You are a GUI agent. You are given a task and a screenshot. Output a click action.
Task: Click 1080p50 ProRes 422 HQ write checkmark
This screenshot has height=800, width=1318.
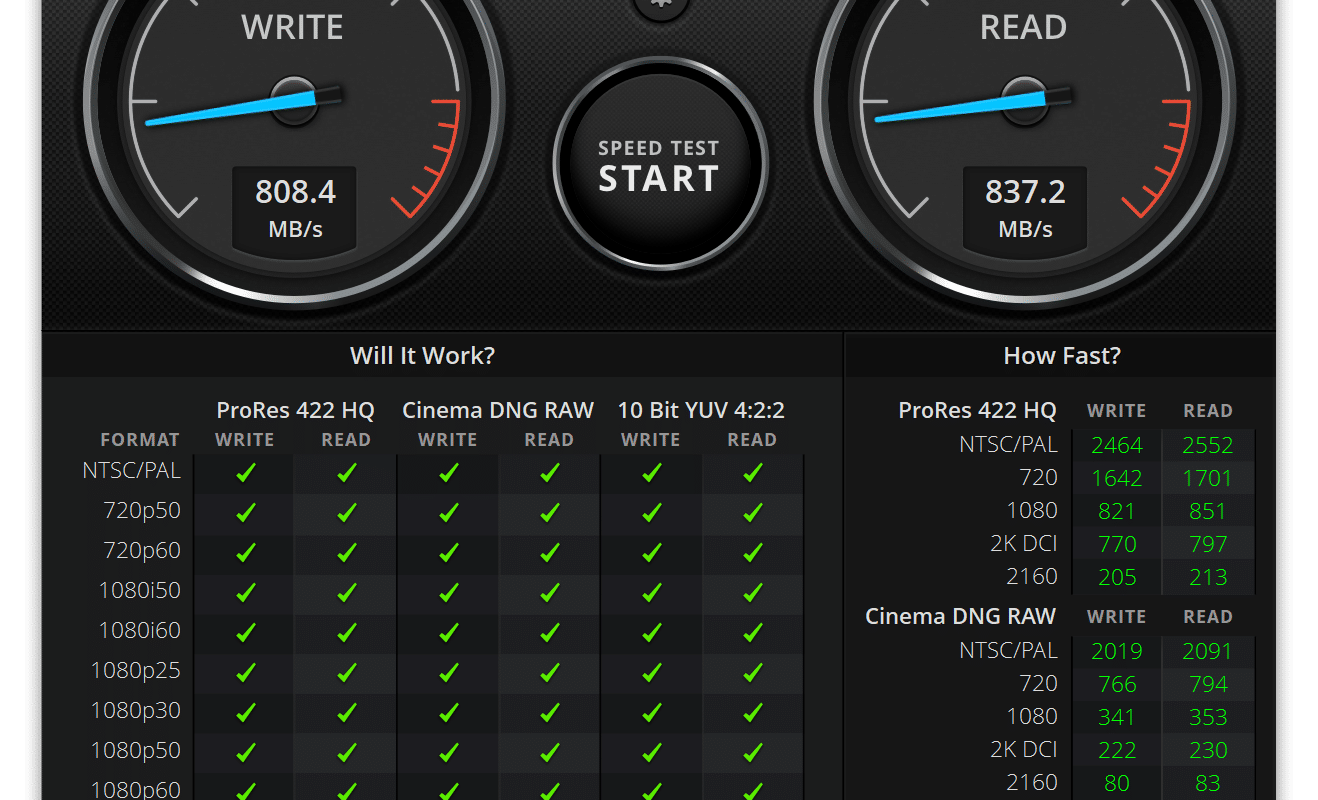click(x=245, y=753)
